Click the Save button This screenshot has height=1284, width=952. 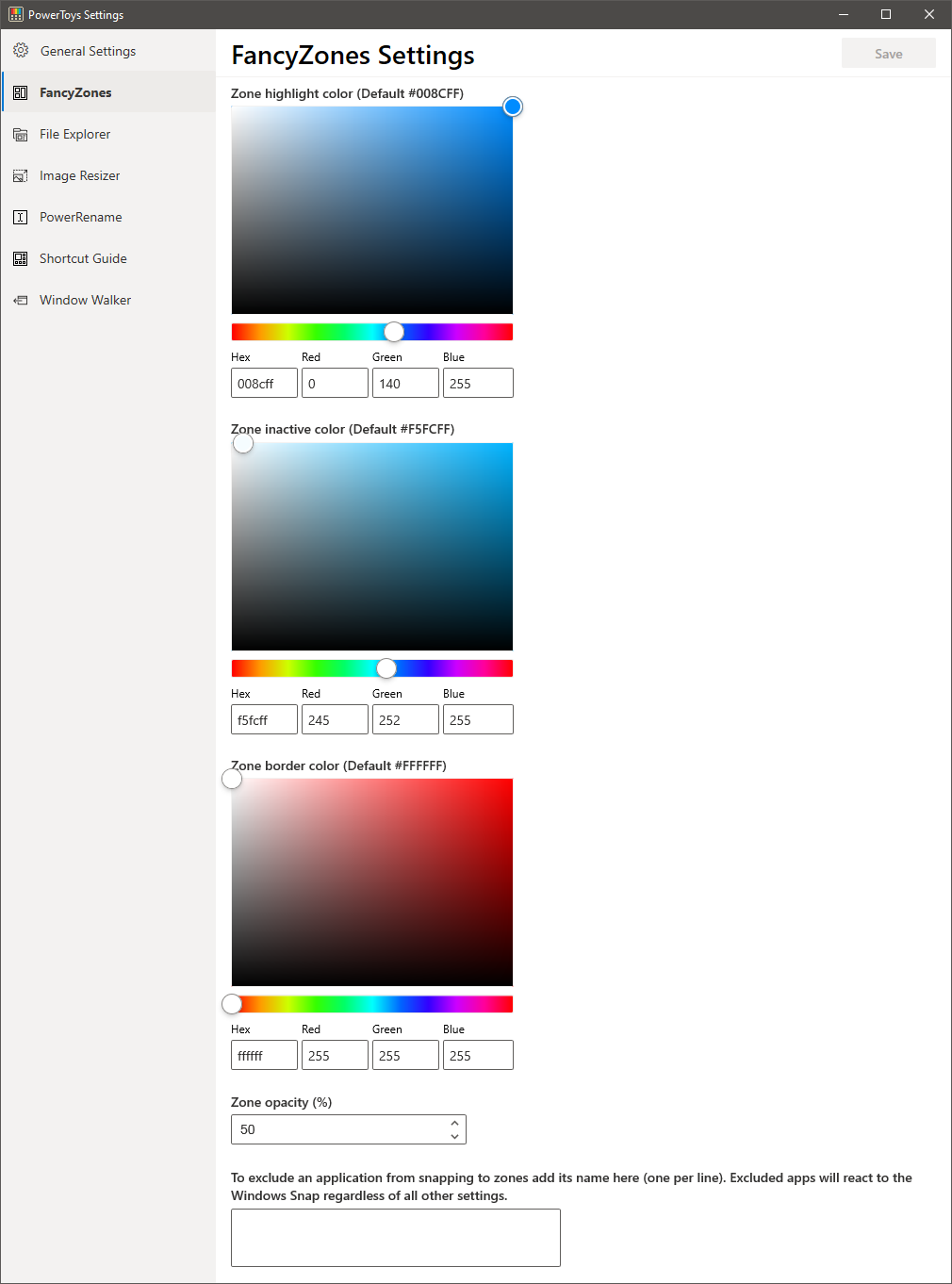887,53
